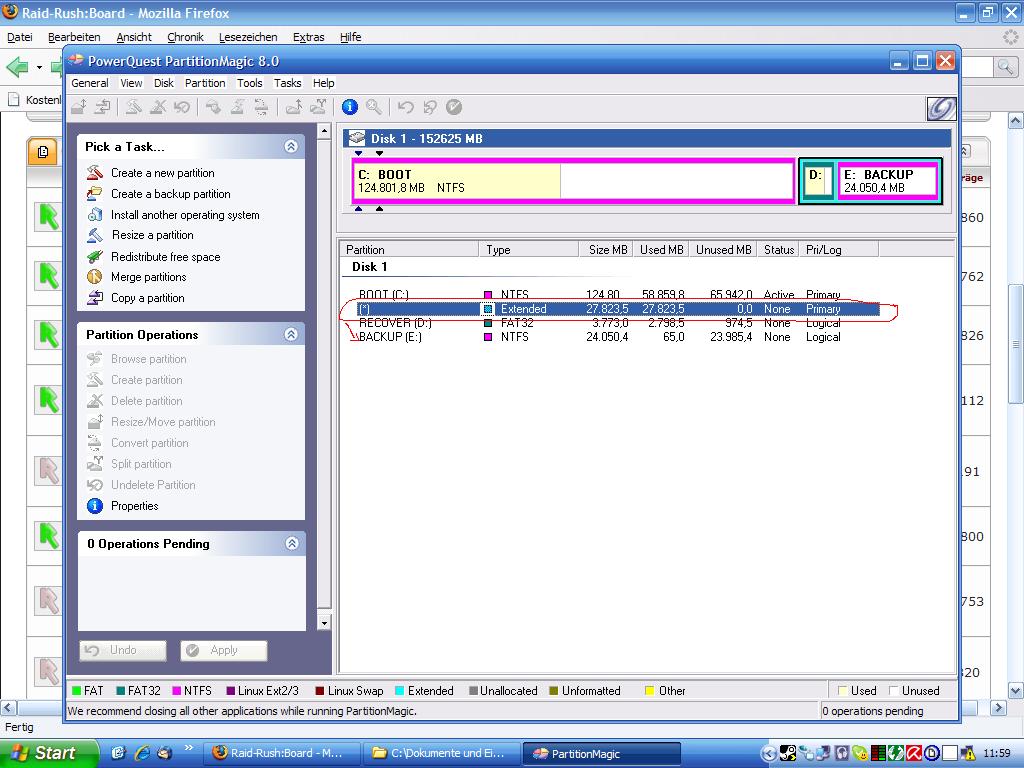
Task: Select the C: BOOT block in disk map
Action: pos(573,181)
